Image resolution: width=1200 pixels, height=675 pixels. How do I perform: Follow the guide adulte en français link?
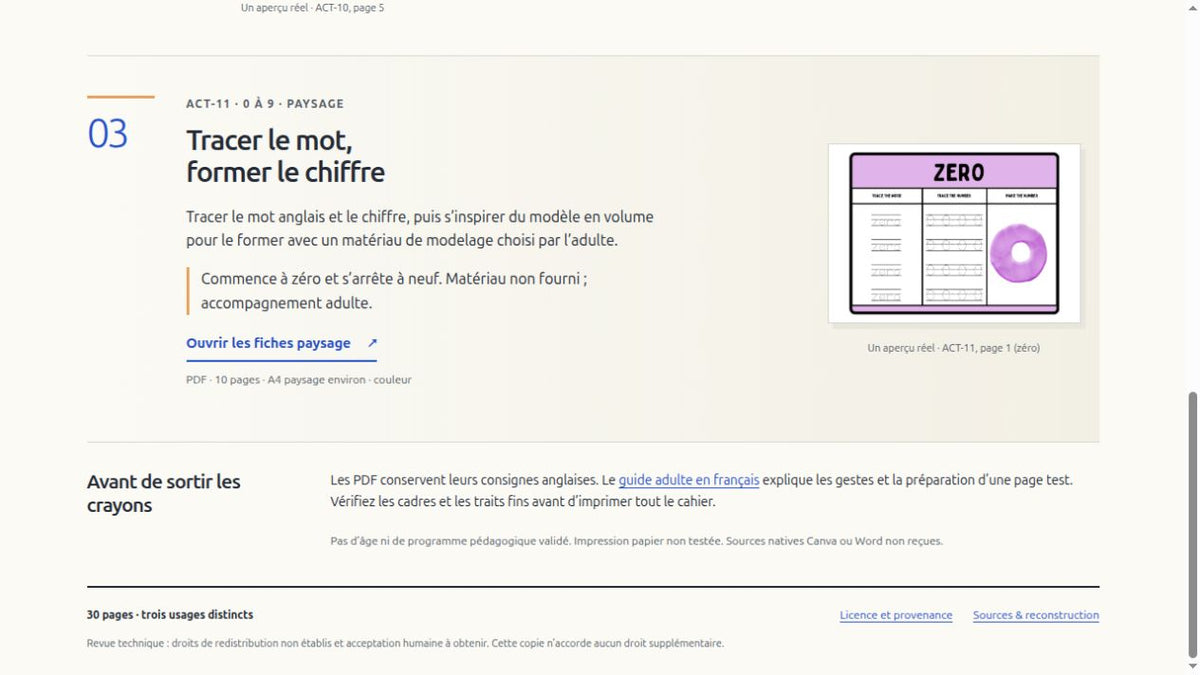tap(688, 480)
